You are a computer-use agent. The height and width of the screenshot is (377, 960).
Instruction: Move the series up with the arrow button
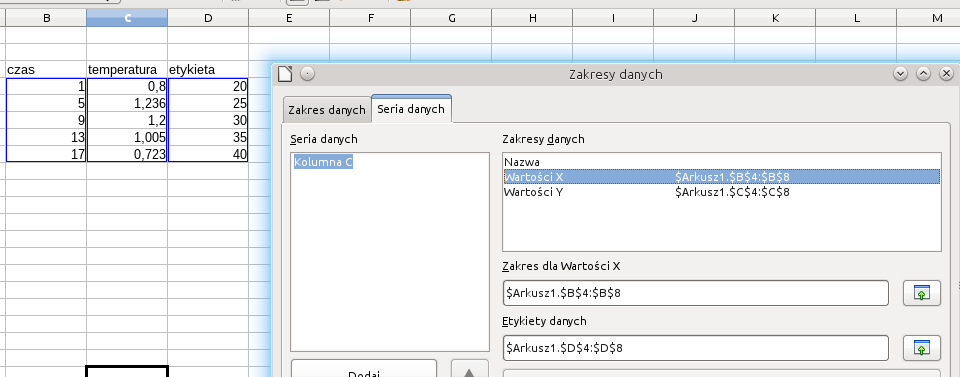click(x=470, y=369)
